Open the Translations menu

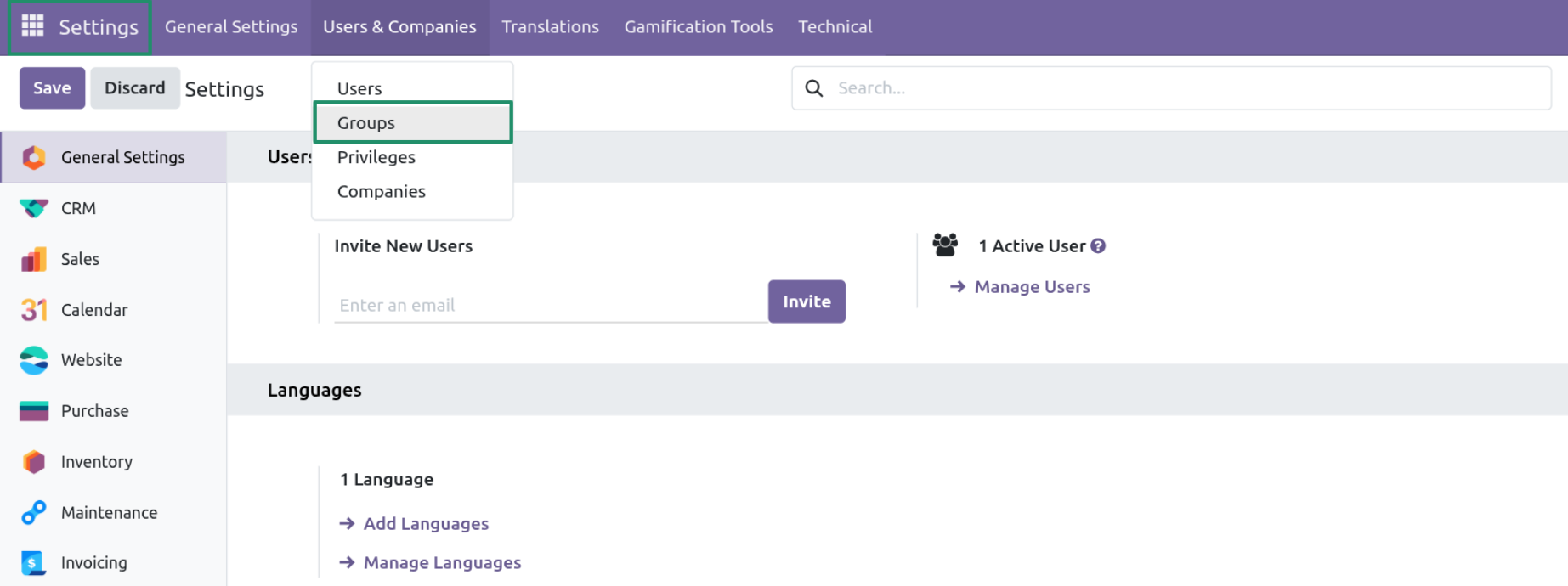(x=550, y=27)
